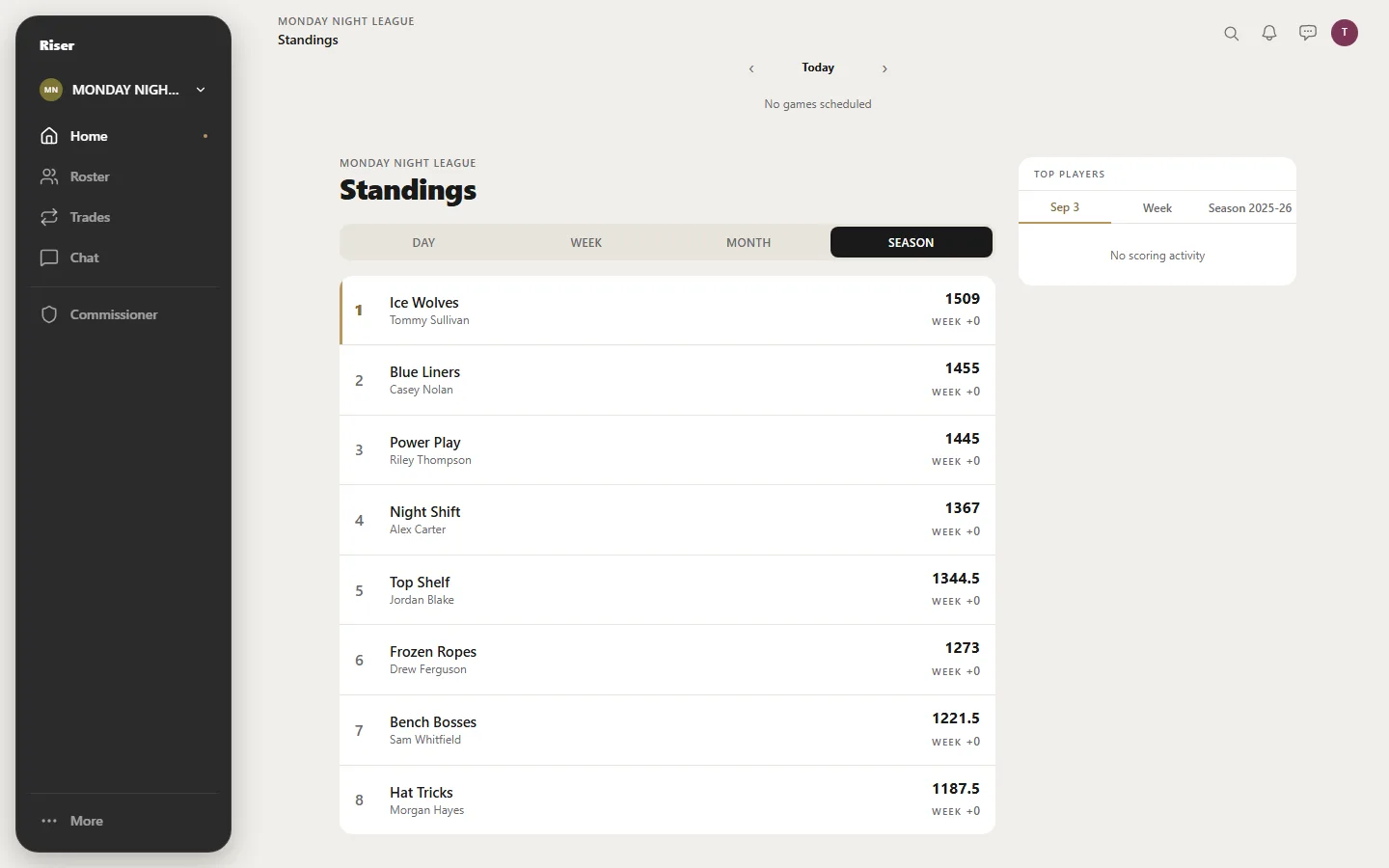Click the Chat bubble icon in sidebar
Screen dimensions: 1389x868
pos(49,258)
